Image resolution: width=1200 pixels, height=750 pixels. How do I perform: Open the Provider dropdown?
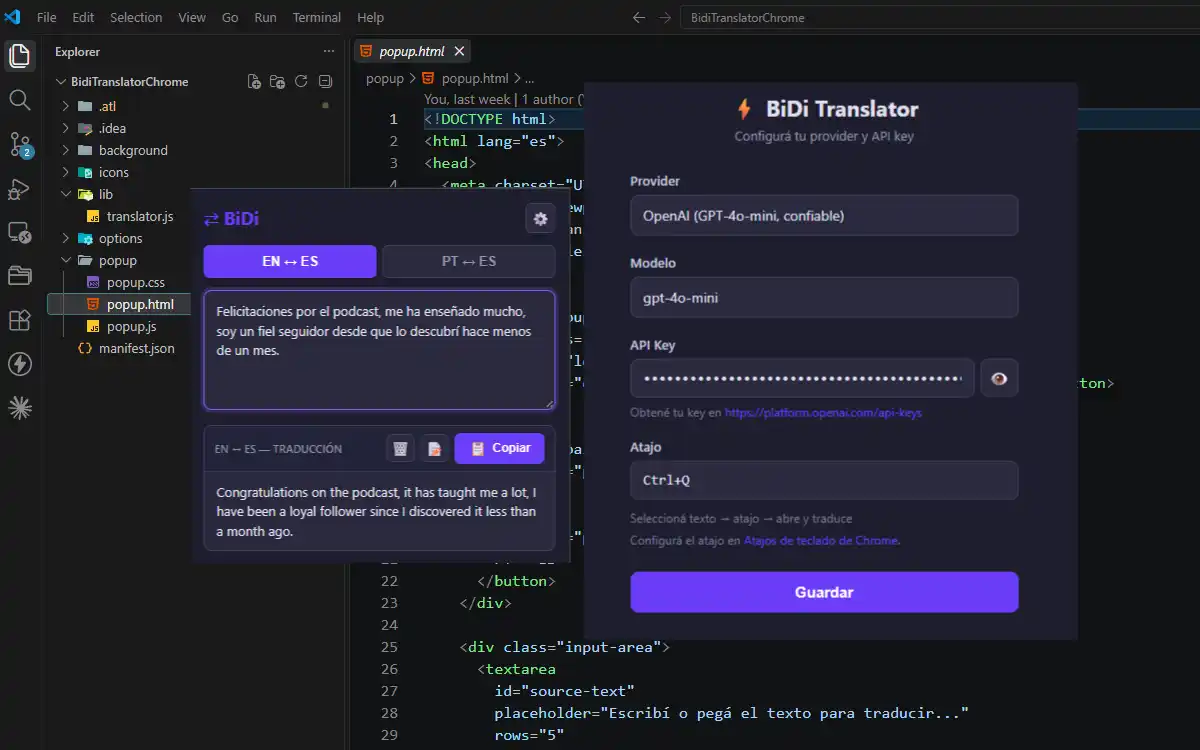click(824, 215)
